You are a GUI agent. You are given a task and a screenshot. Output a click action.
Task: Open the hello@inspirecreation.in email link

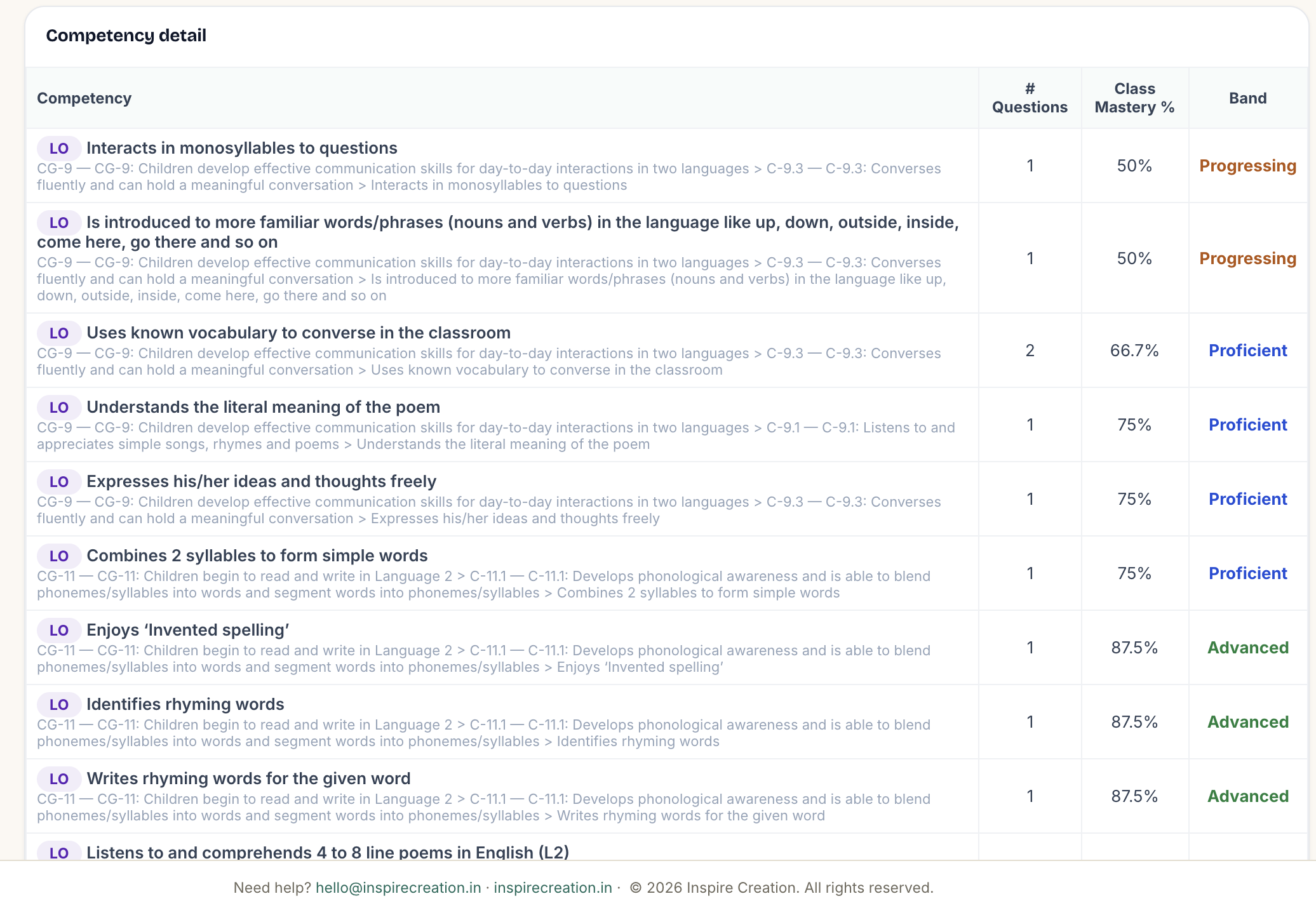[x=398, y=888]
